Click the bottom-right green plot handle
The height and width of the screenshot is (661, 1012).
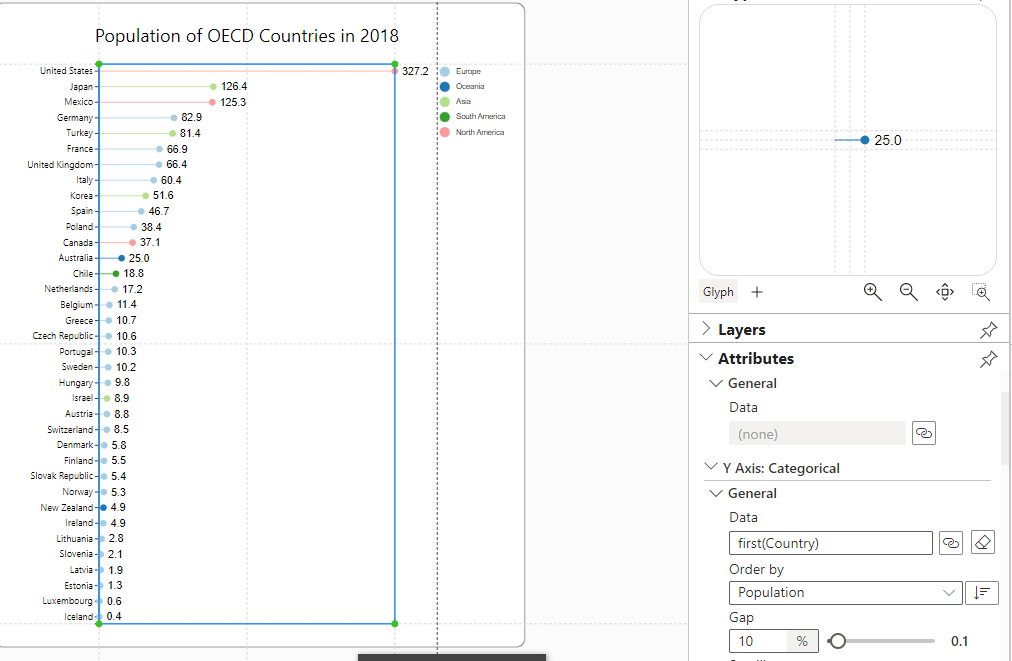[x=394, y=624]
